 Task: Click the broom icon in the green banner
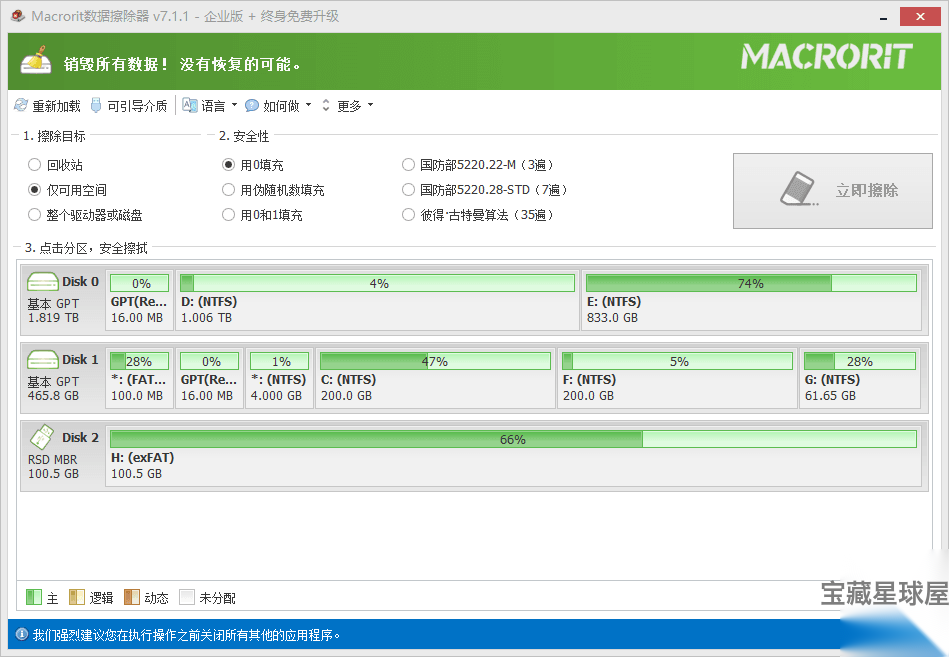36,60
